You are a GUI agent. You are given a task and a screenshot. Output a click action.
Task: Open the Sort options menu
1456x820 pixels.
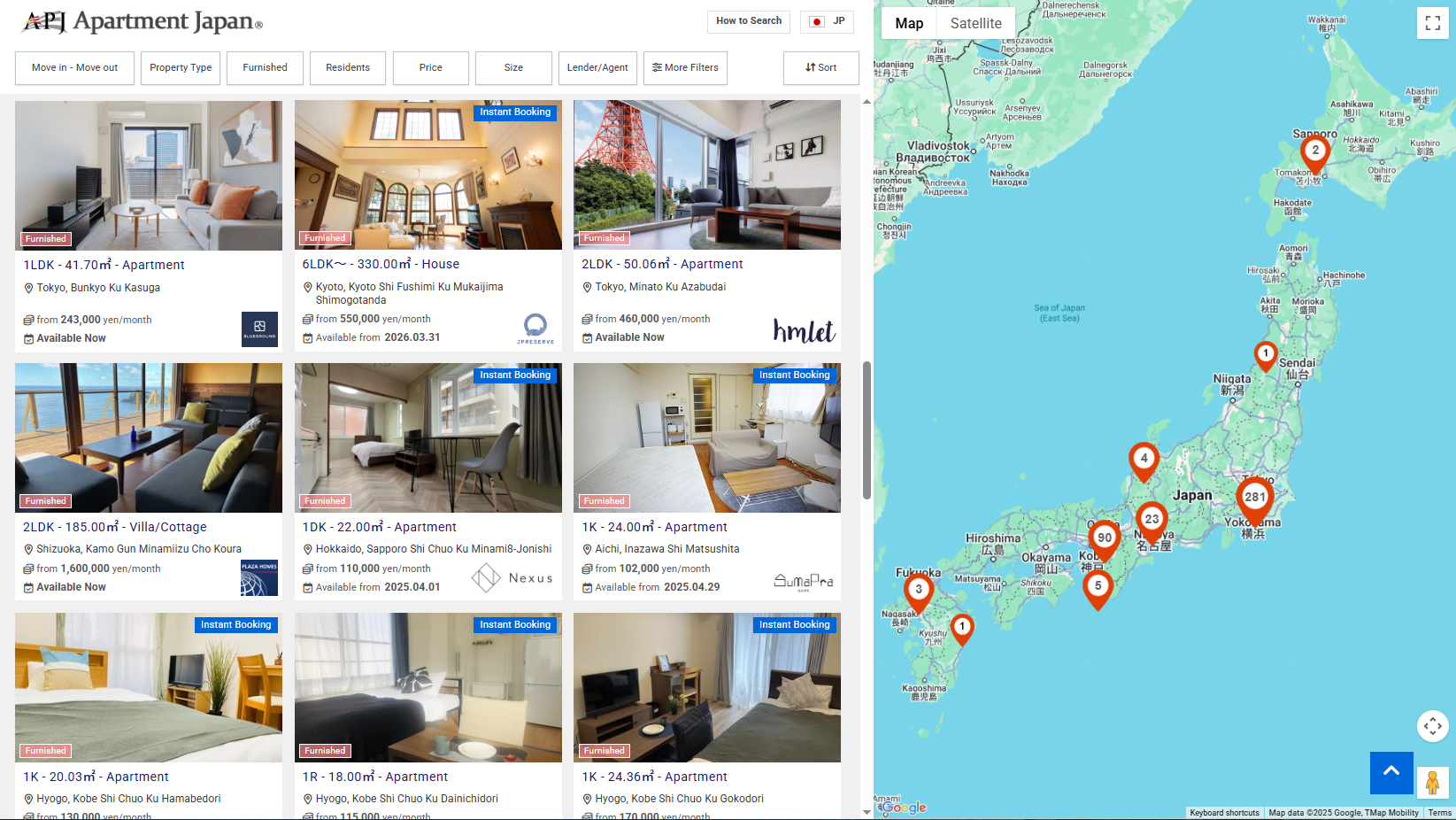tap(820, 68)
